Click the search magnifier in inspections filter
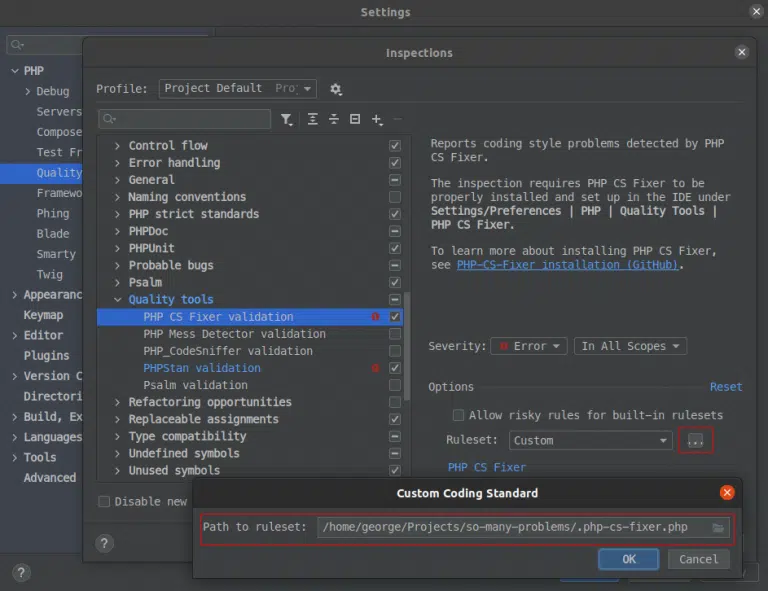768x591 pixels. click(x=109, y=119)
